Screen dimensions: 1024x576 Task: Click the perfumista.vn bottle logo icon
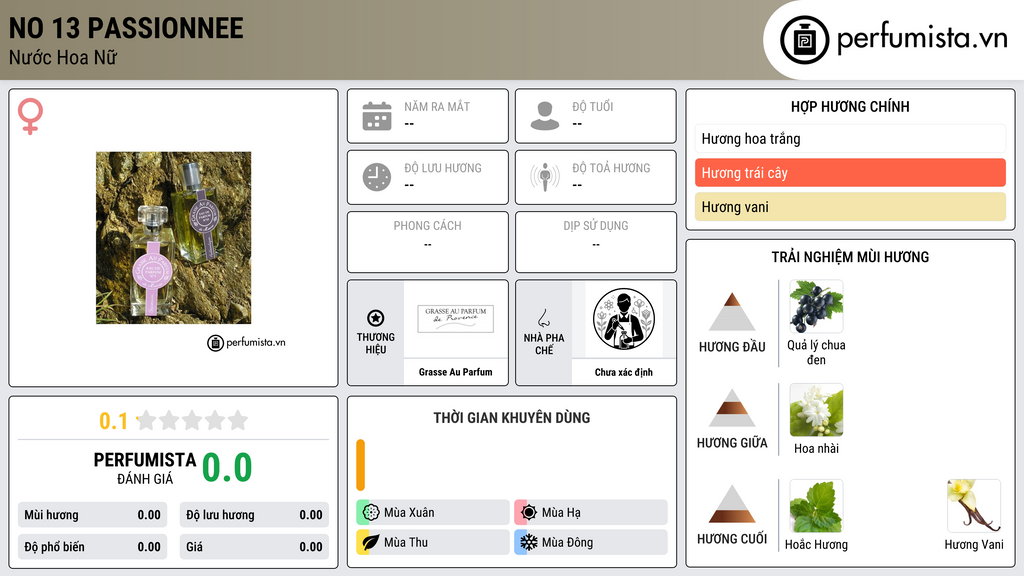(804, 40)
